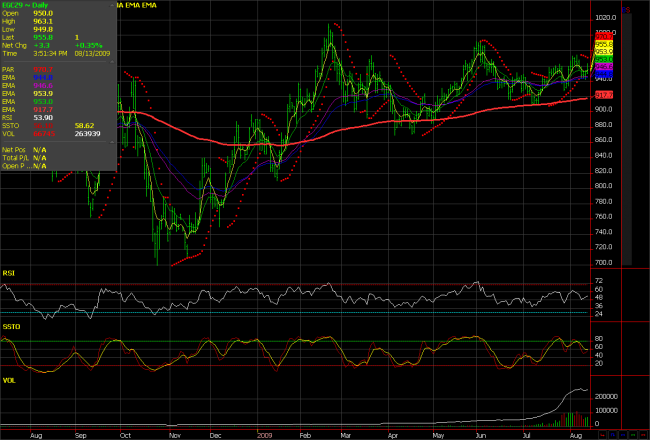Click the Mar label on the time axis
Viewport: 650px width, 440px height.
[x=345, y=435]
